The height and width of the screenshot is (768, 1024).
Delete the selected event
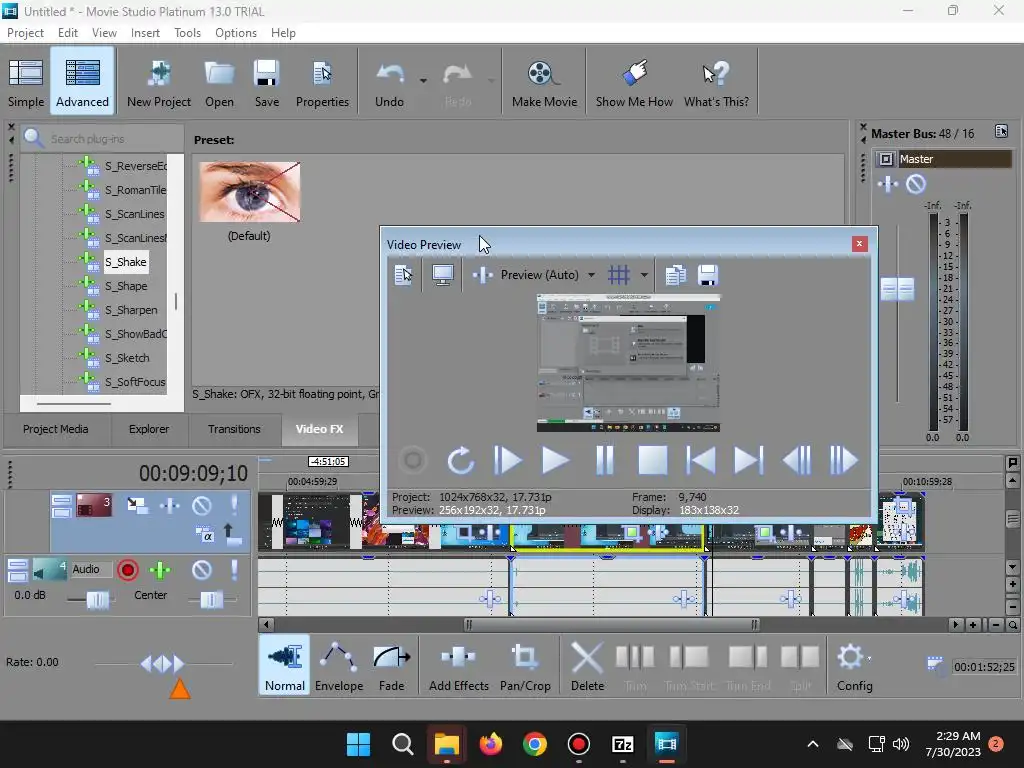[587, 665]
